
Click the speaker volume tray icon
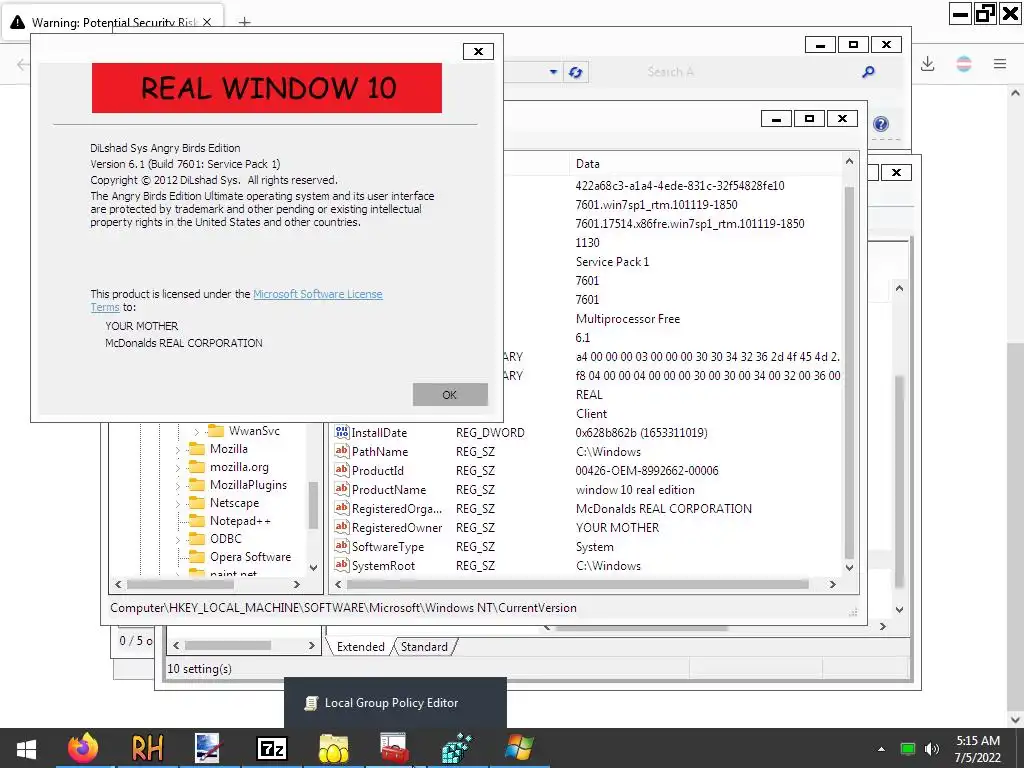[932, 749]
